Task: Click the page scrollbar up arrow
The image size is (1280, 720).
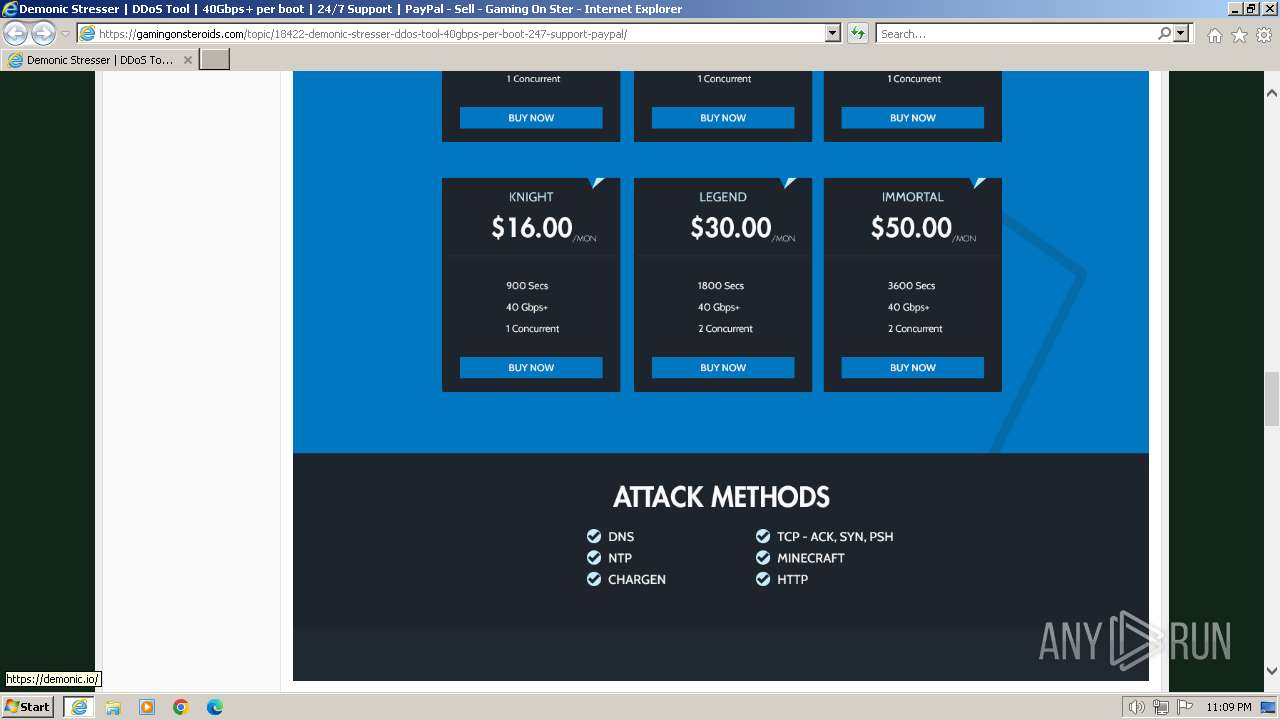Action: [1272, 93]
